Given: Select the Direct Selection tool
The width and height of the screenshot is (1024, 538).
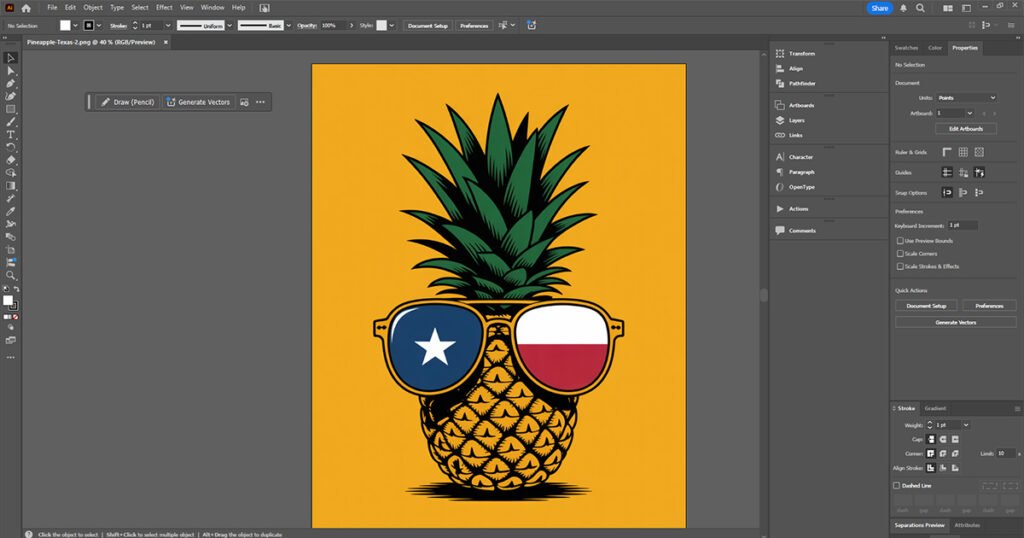Looking at the screenshot, I should [x=10, y=71].
